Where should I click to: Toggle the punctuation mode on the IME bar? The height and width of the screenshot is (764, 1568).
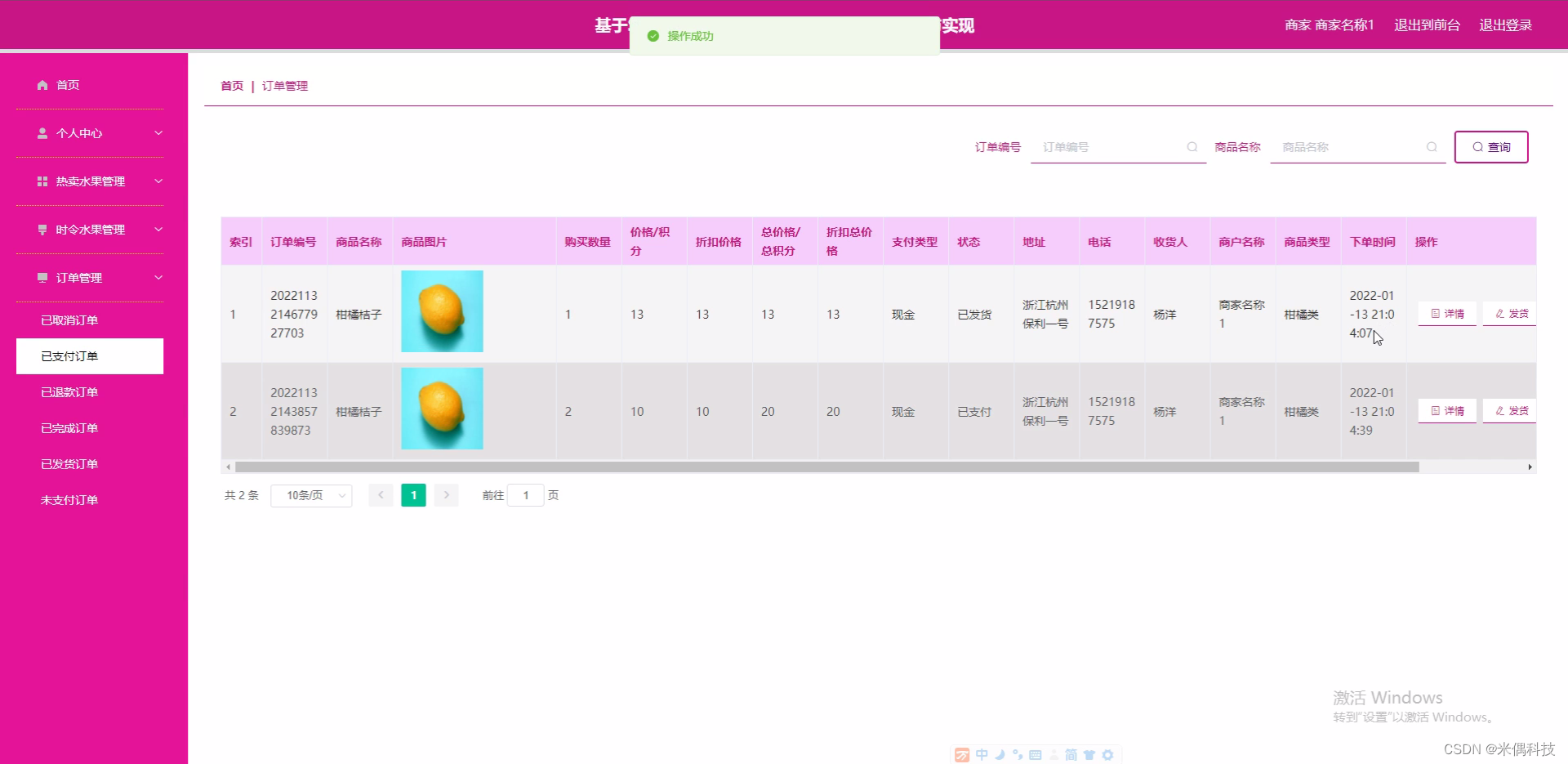1018,754
